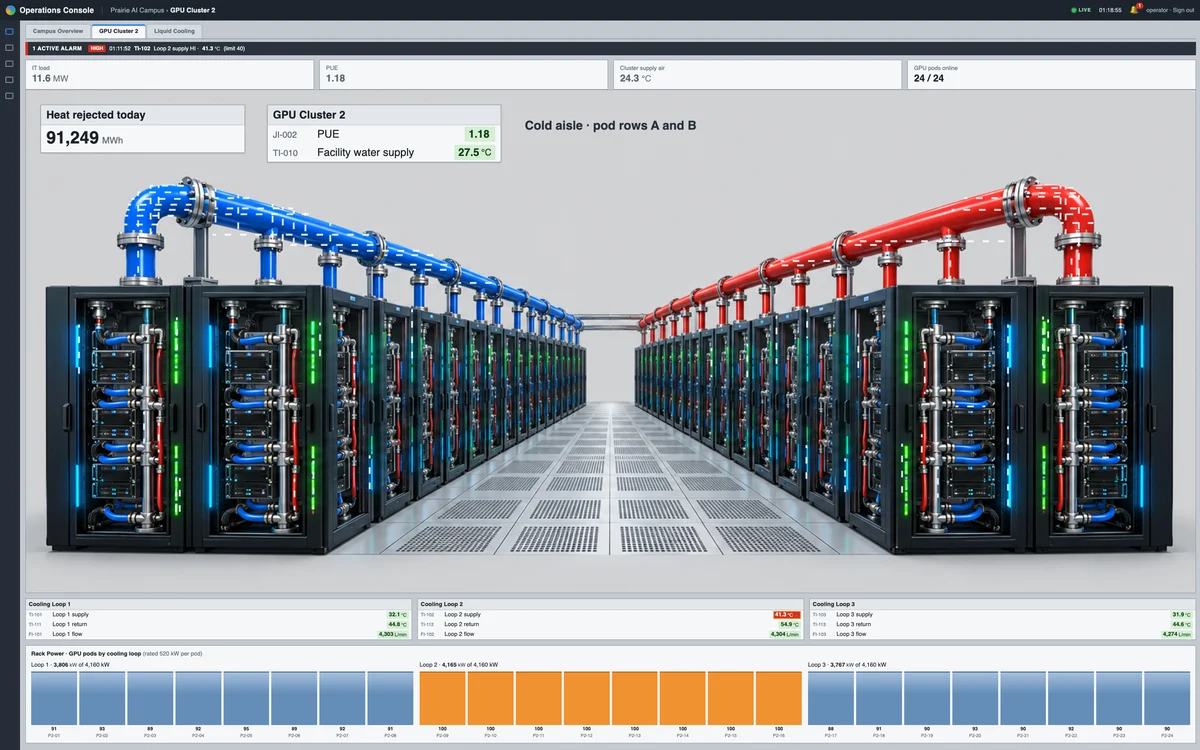The width and height of the screenshot is (1200, 750).
Task: Click the Loop 3 flow 4,274 L/min value
Action: (x=1177, y=634)
